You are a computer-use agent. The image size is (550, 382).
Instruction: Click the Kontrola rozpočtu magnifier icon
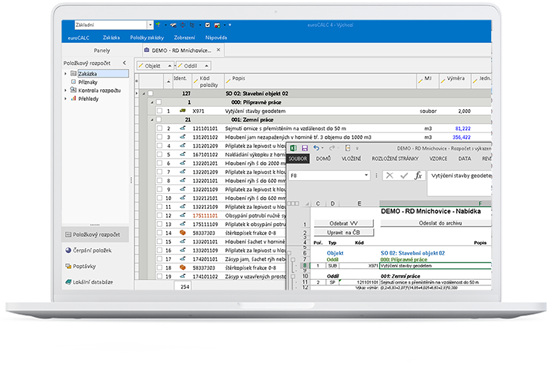pyautogui.click(x=73, y=90)
